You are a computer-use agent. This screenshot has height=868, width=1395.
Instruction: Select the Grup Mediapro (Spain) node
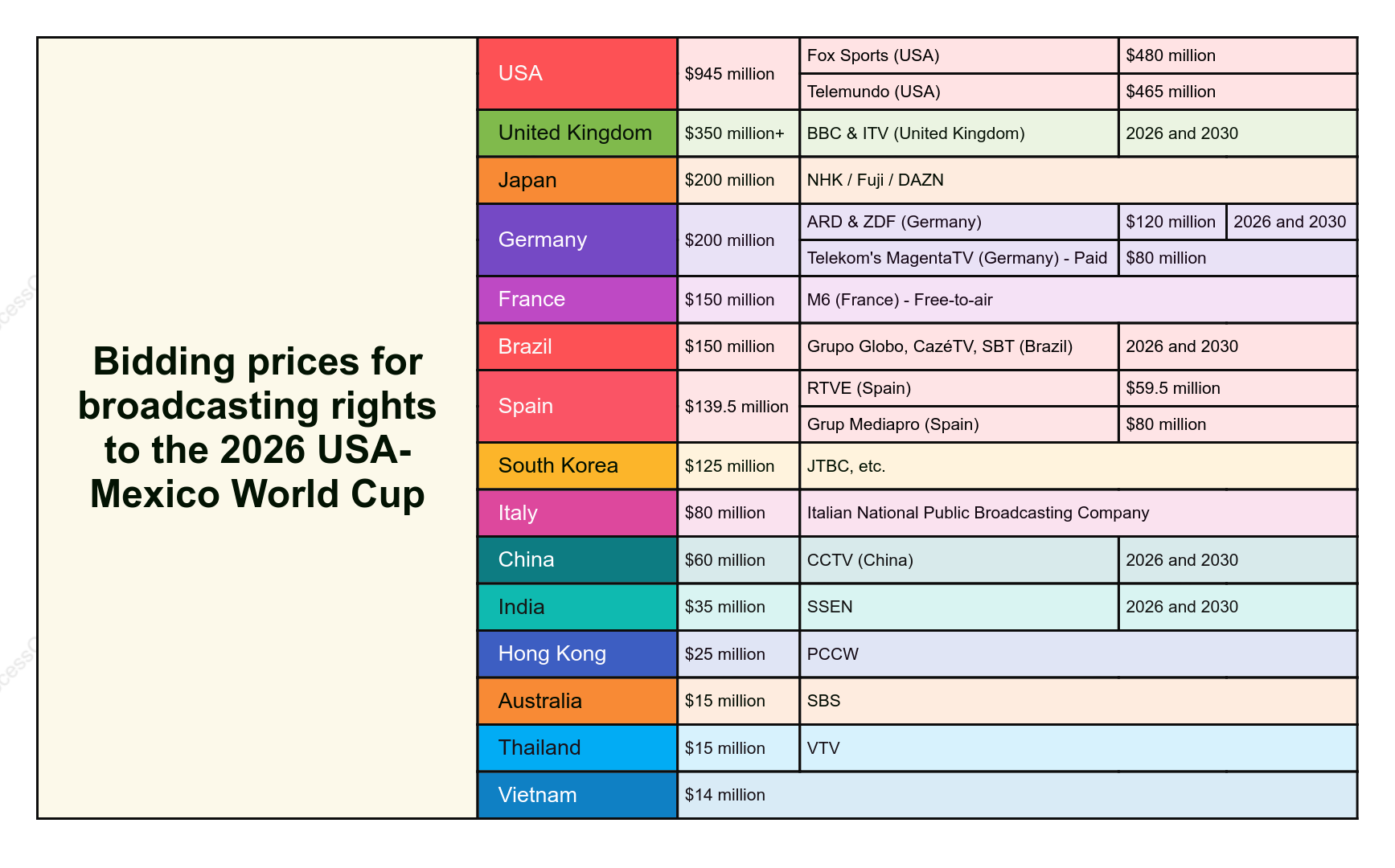(959, 424)
